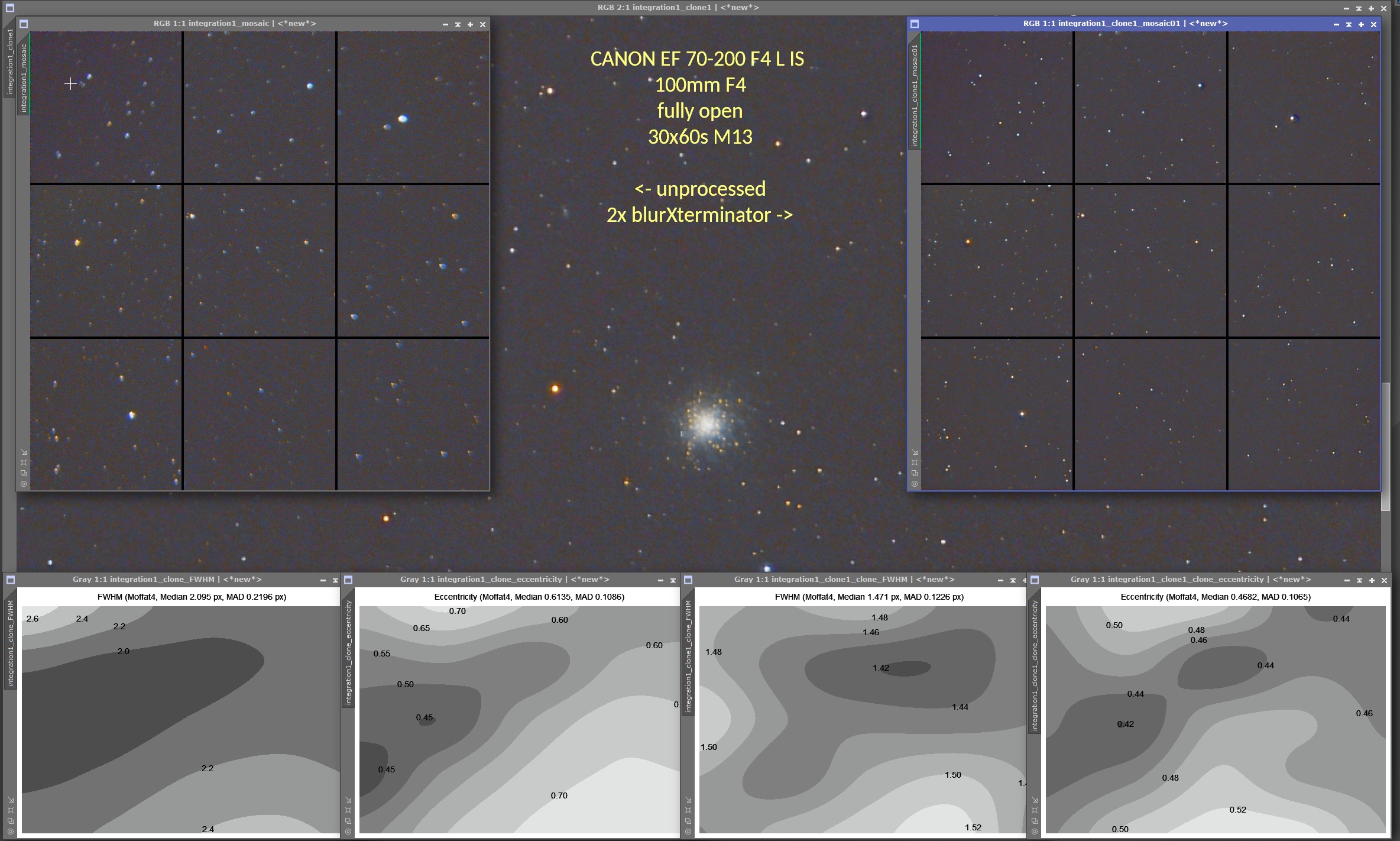Click overlapping-squares icon in integration1_clone1_clone_eccentricity window
Screen dimensions: 1400x841
[1035, 821]
